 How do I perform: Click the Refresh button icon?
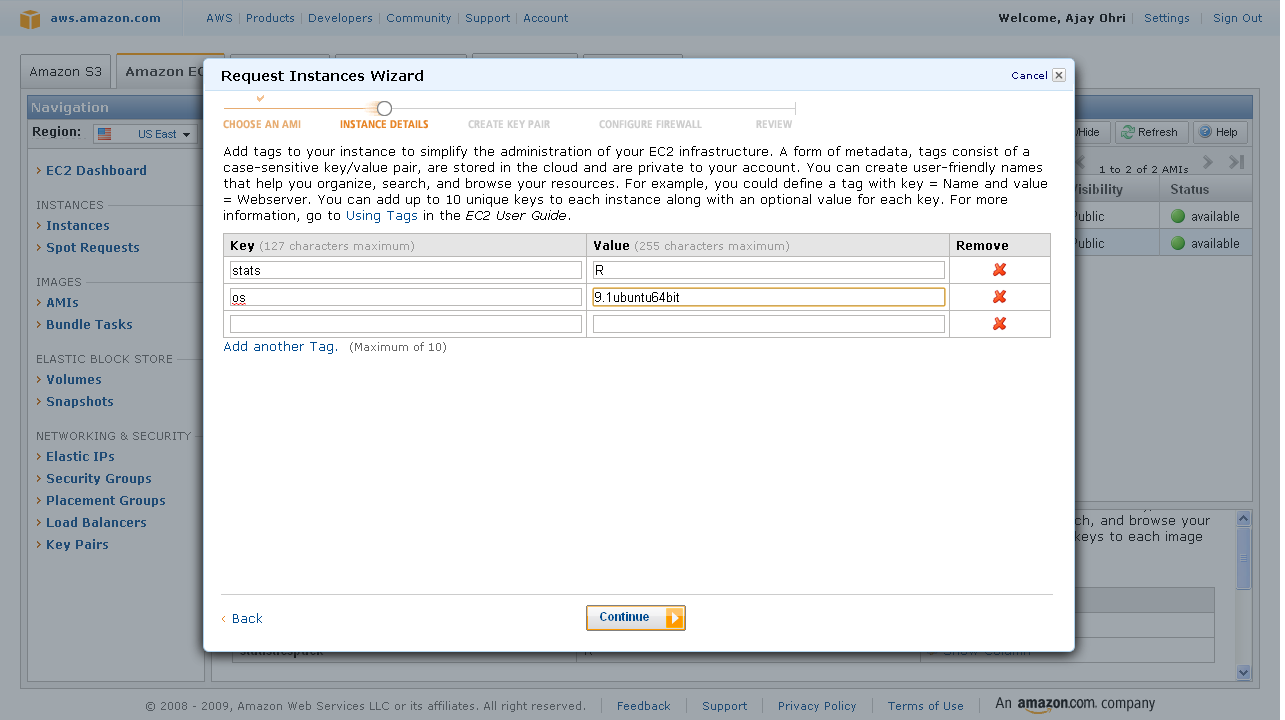(1128, 132)
